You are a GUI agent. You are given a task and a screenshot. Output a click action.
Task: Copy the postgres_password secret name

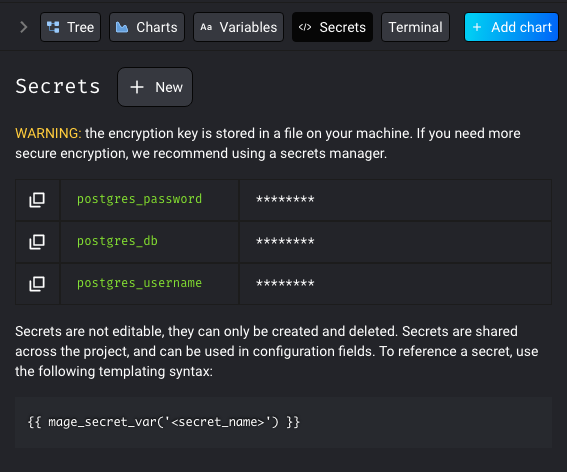pos(37,200)
